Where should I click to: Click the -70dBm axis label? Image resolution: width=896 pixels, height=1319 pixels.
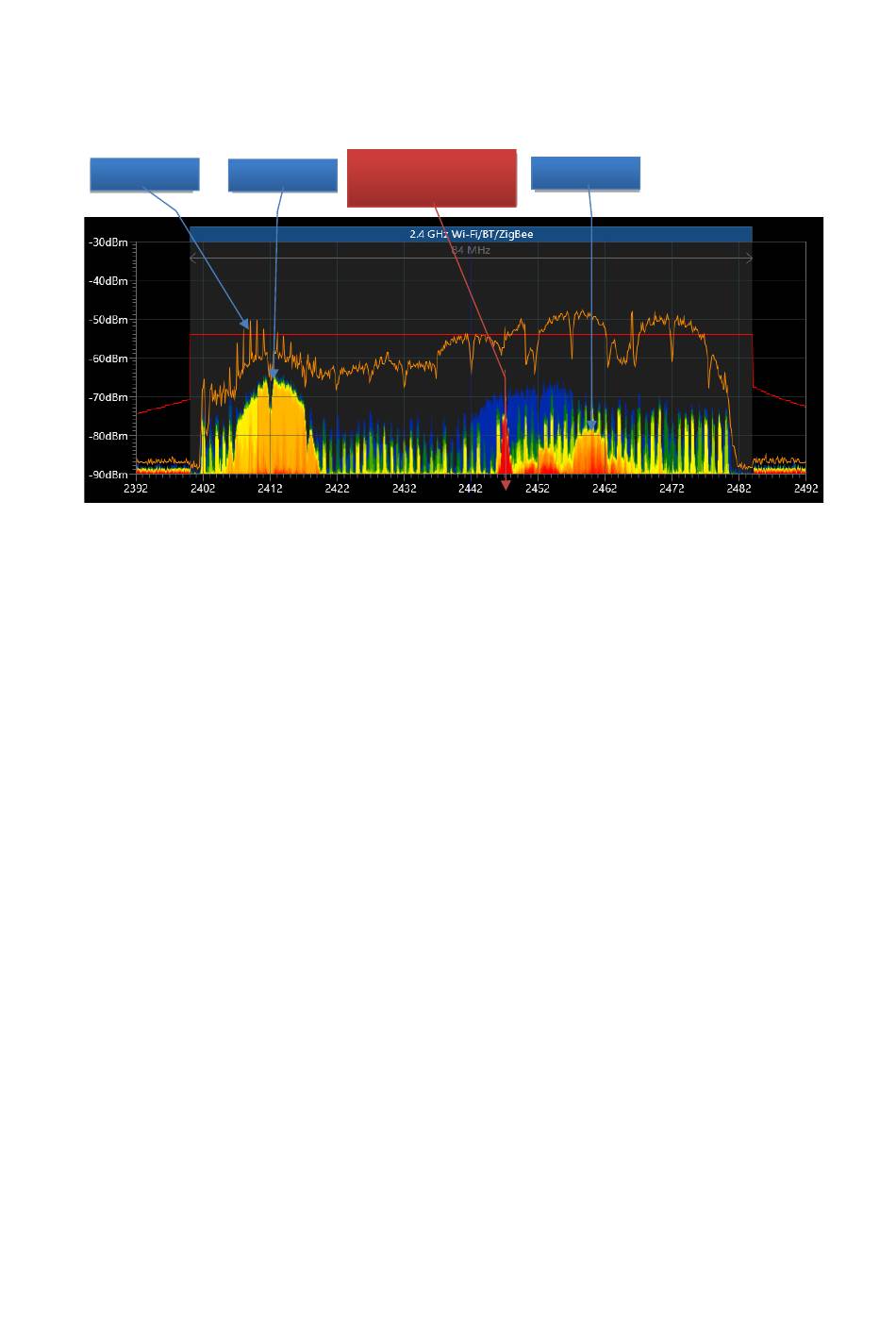pyautogui.click(x=108, y=397)
